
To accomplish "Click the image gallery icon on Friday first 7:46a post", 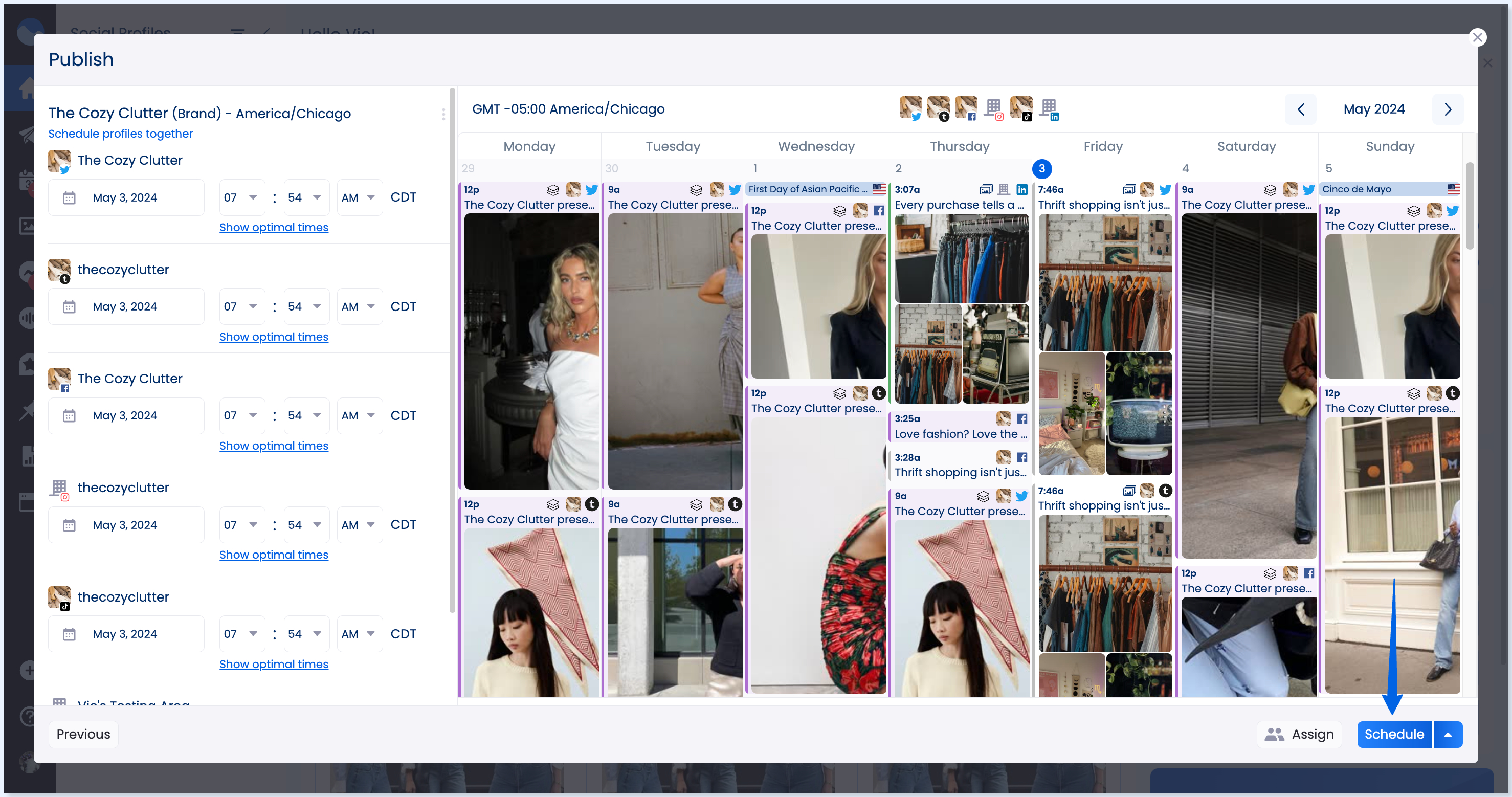I will [1129, 190].
